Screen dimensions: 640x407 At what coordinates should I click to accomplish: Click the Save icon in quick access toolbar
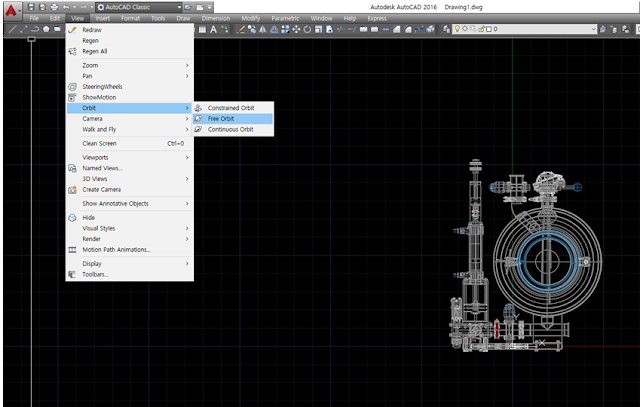31,7
